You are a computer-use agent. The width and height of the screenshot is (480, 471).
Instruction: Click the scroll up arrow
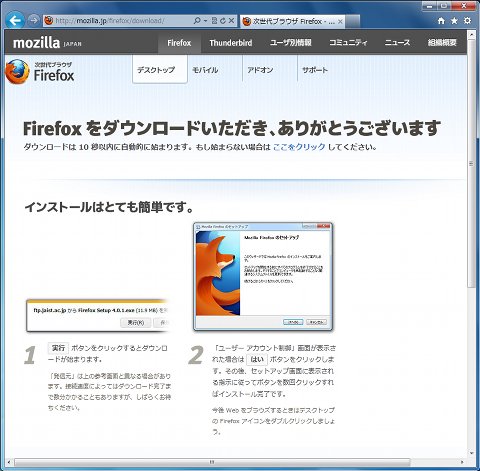point(471,35)
